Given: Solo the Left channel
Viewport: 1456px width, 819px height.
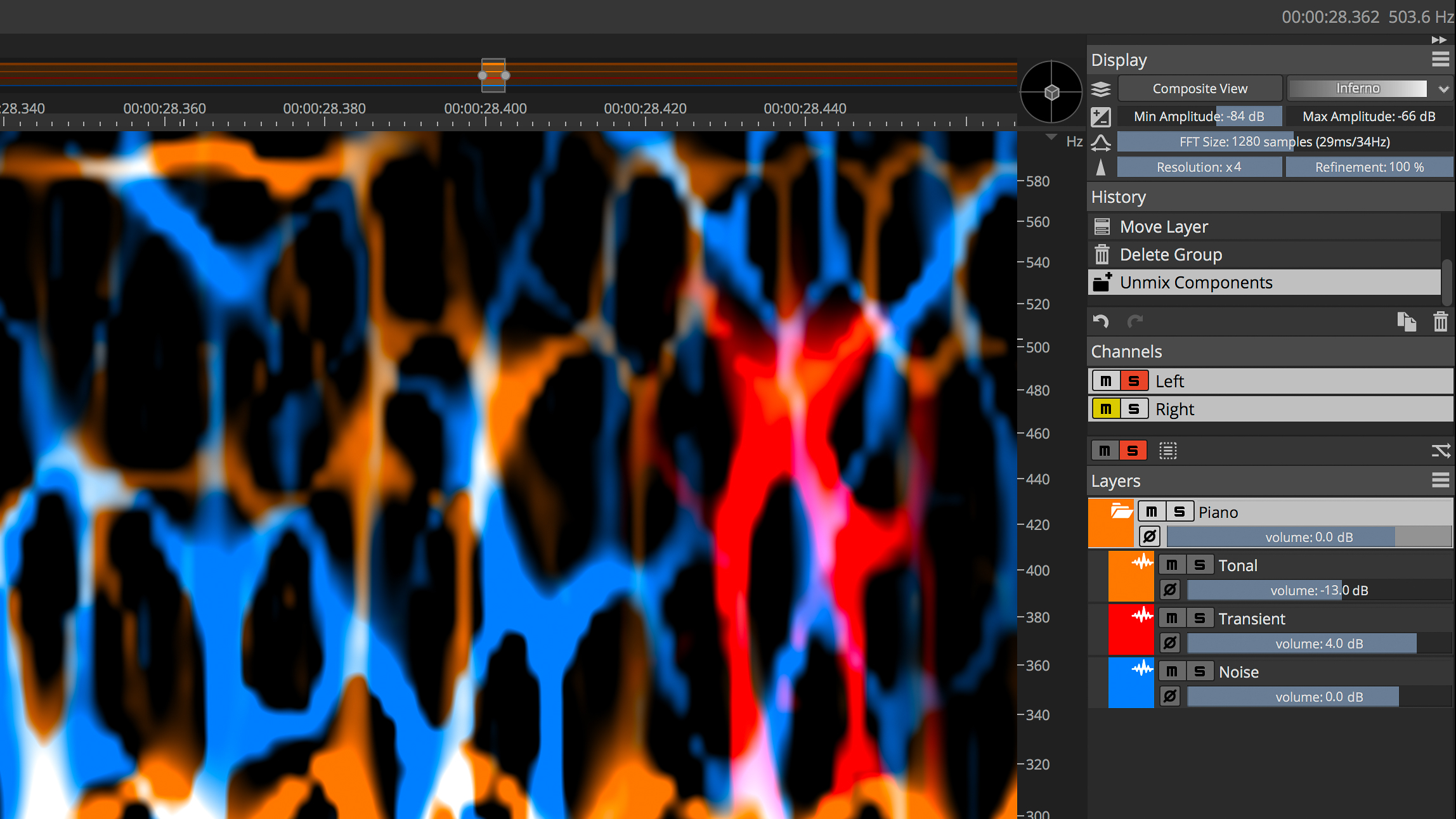Looking at the screenshot, I should pos(1133,382).
